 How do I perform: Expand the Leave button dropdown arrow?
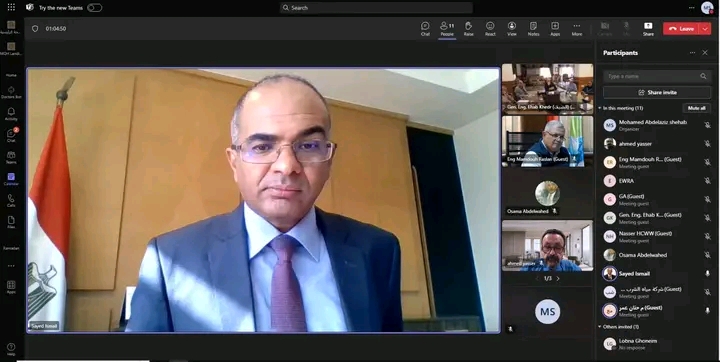[x=705, y=28]
